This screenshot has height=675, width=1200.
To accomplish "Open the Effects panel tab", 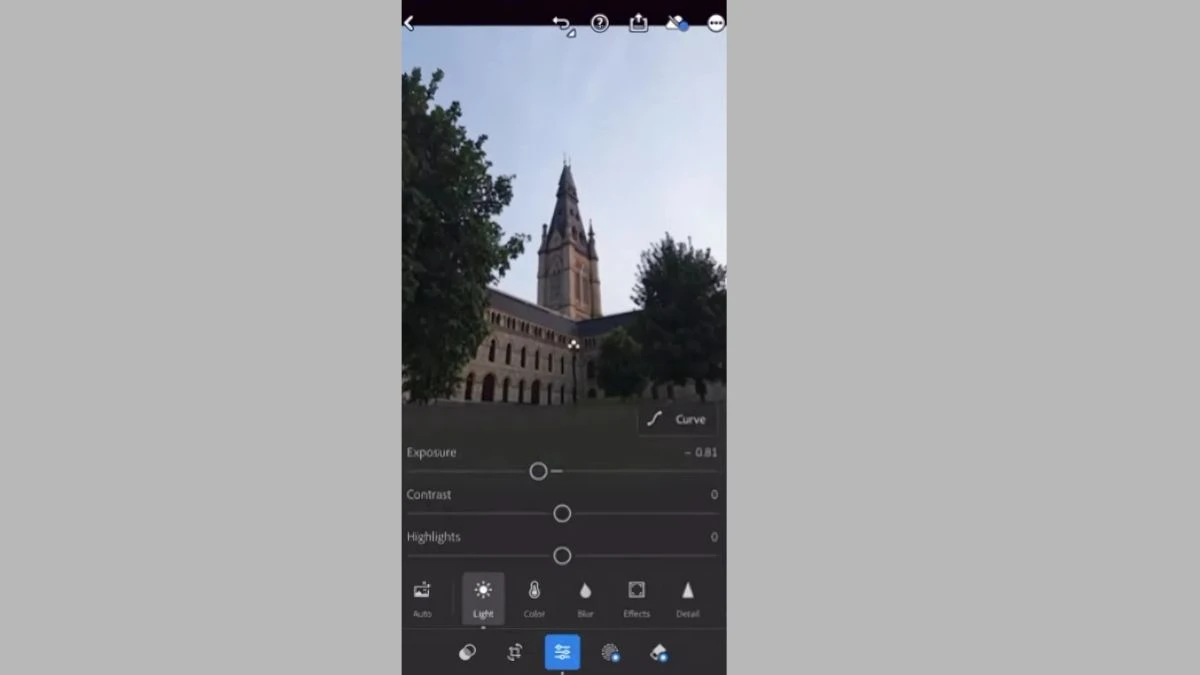I will tap(636, 599).
